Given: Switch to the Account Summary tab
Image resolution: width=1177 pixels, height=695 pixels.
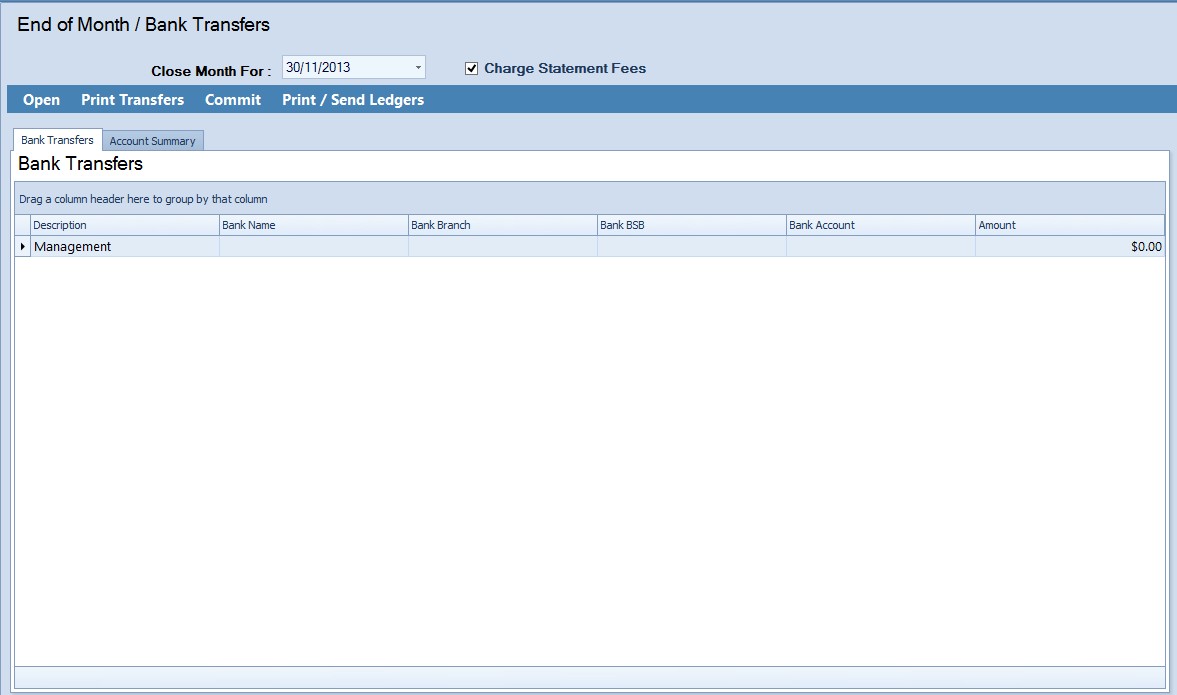Looking at the screenshot, I should (x=152, y=141).
